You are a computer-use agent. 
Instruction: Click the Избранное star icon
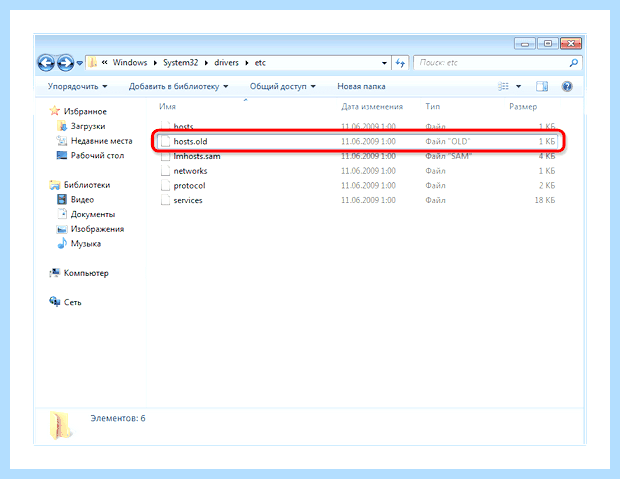click(x=55, y=111)
